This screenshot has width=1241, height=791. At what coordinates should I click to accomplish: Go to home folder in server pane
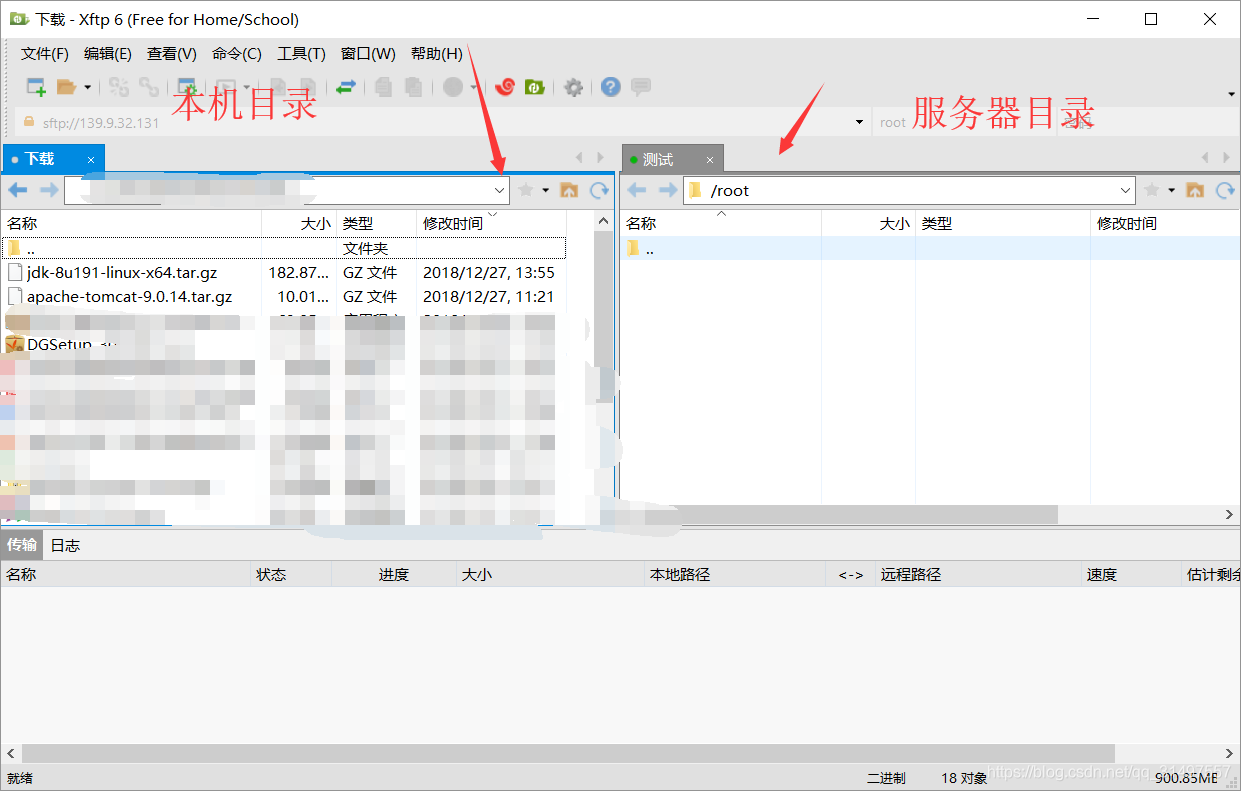tap(1195, 190)
